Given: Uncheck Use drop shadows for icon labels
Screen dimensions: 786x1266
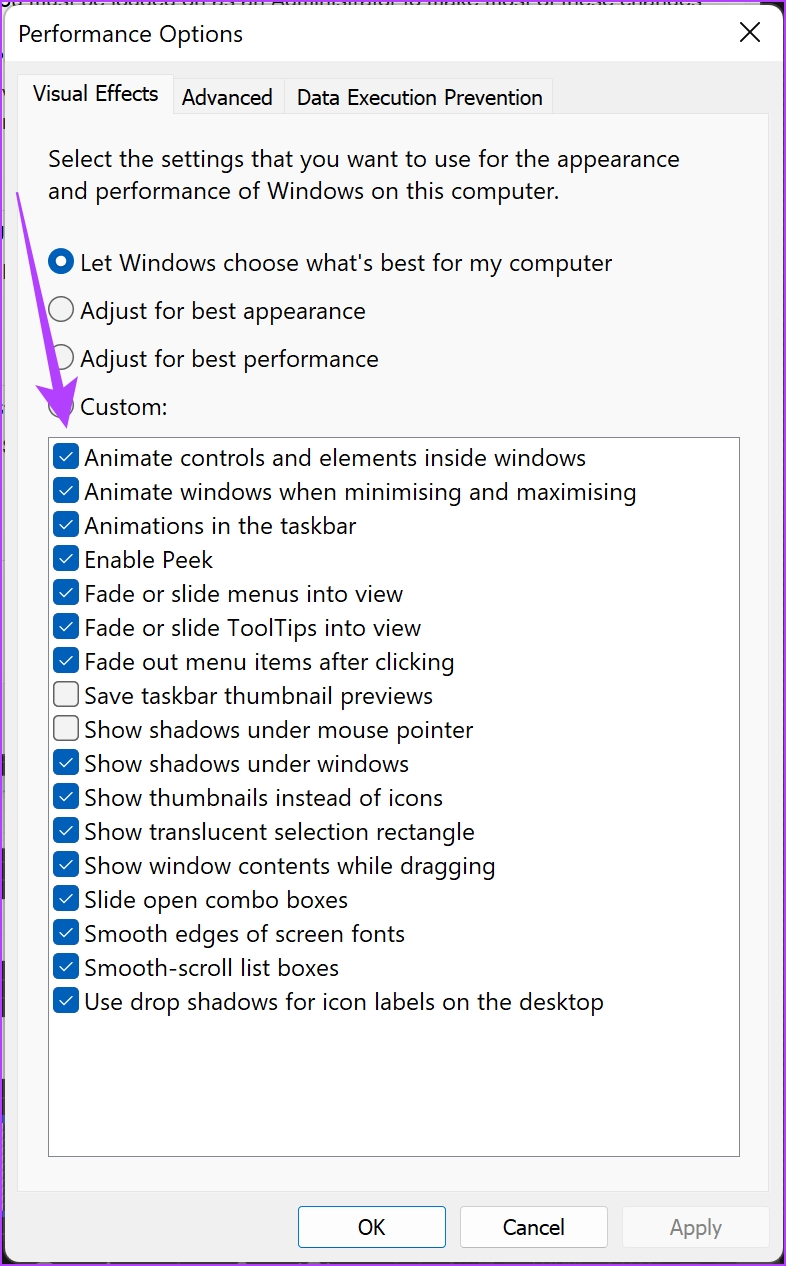Looking at the screenshot, I should click(66, 1002).
